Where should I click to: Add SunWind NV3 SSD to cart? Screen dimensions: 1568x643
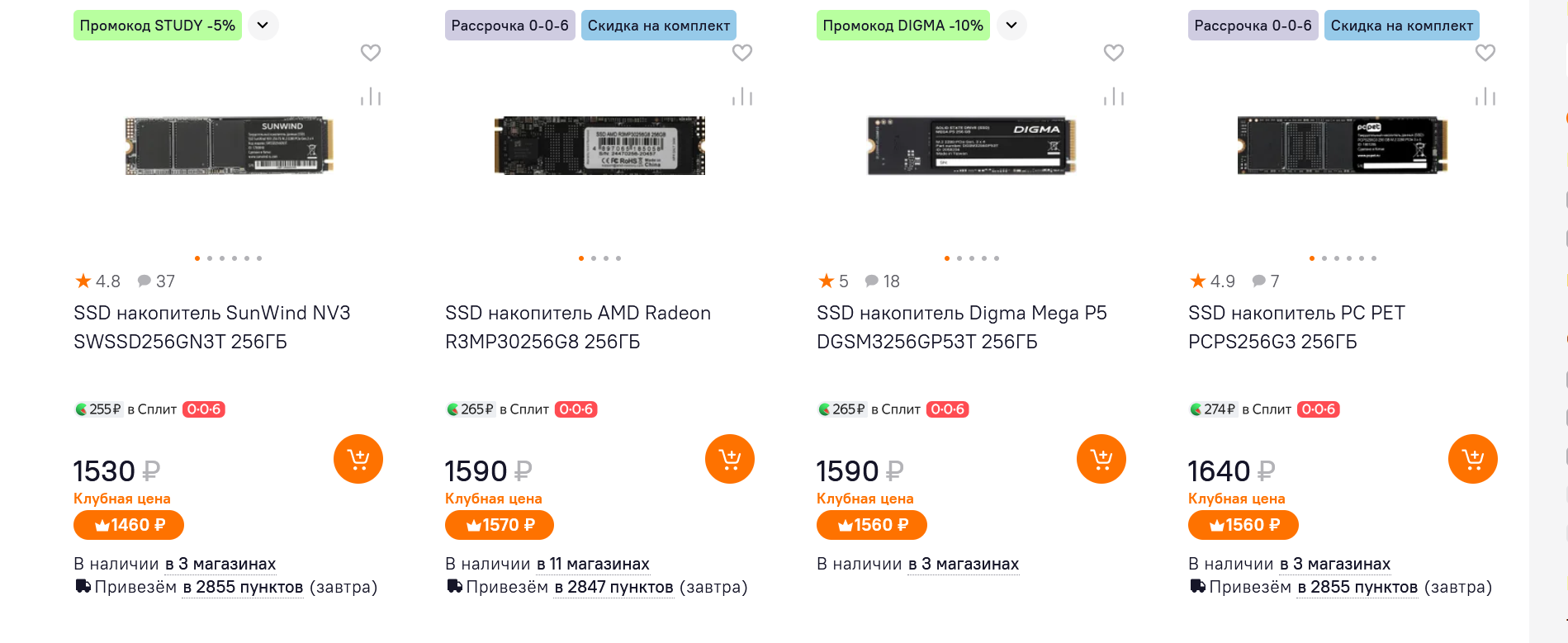(x=358, y=459)
